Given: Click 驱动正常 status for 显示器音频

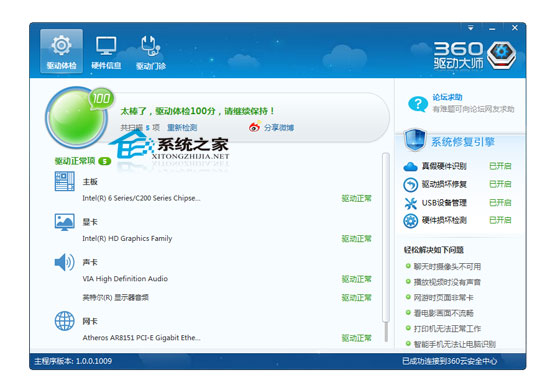Looking at the screenshot, I should (356, 298).
